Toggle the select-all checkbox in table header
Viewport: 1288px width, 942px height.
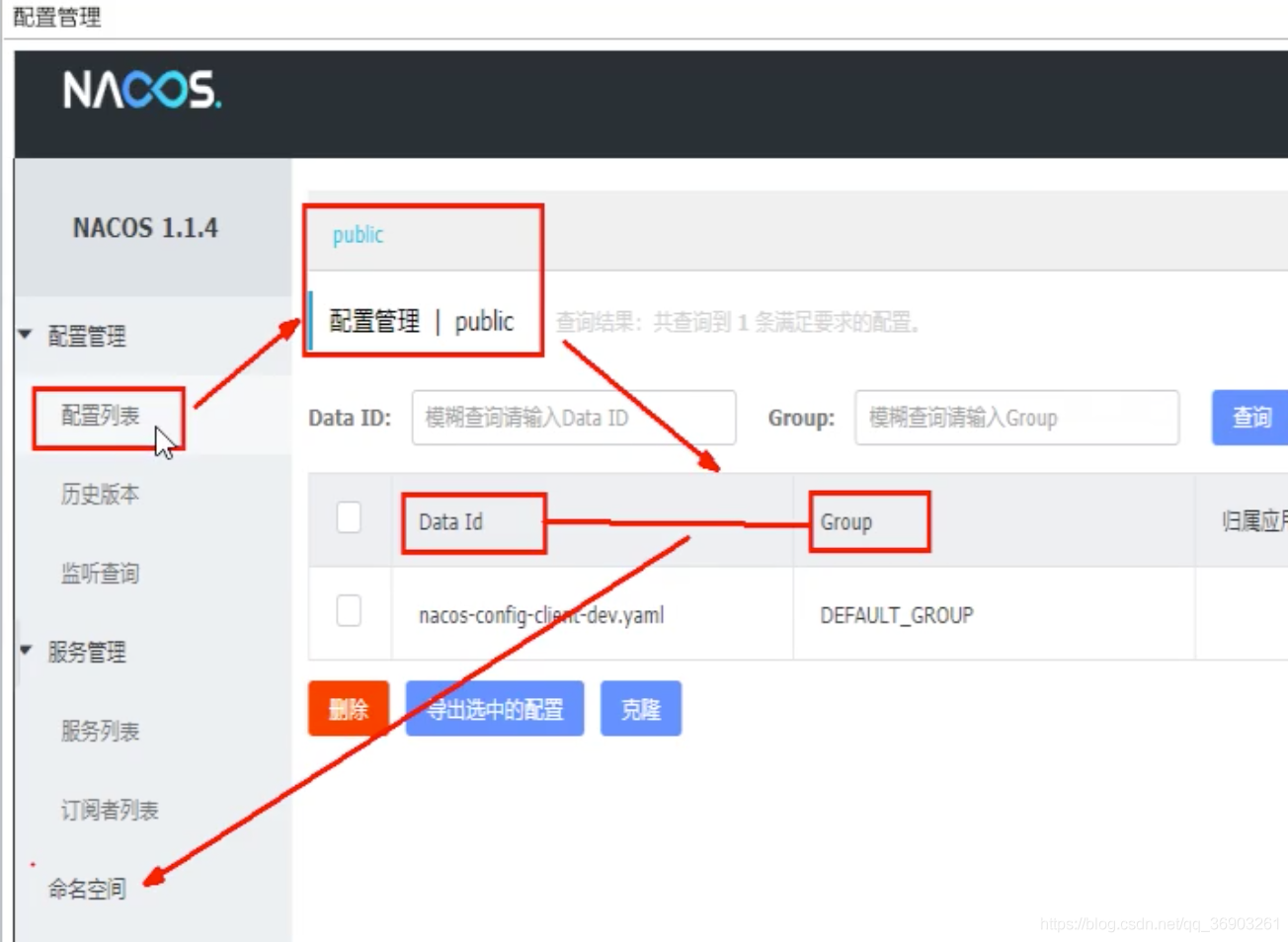(x=349, y=517)
